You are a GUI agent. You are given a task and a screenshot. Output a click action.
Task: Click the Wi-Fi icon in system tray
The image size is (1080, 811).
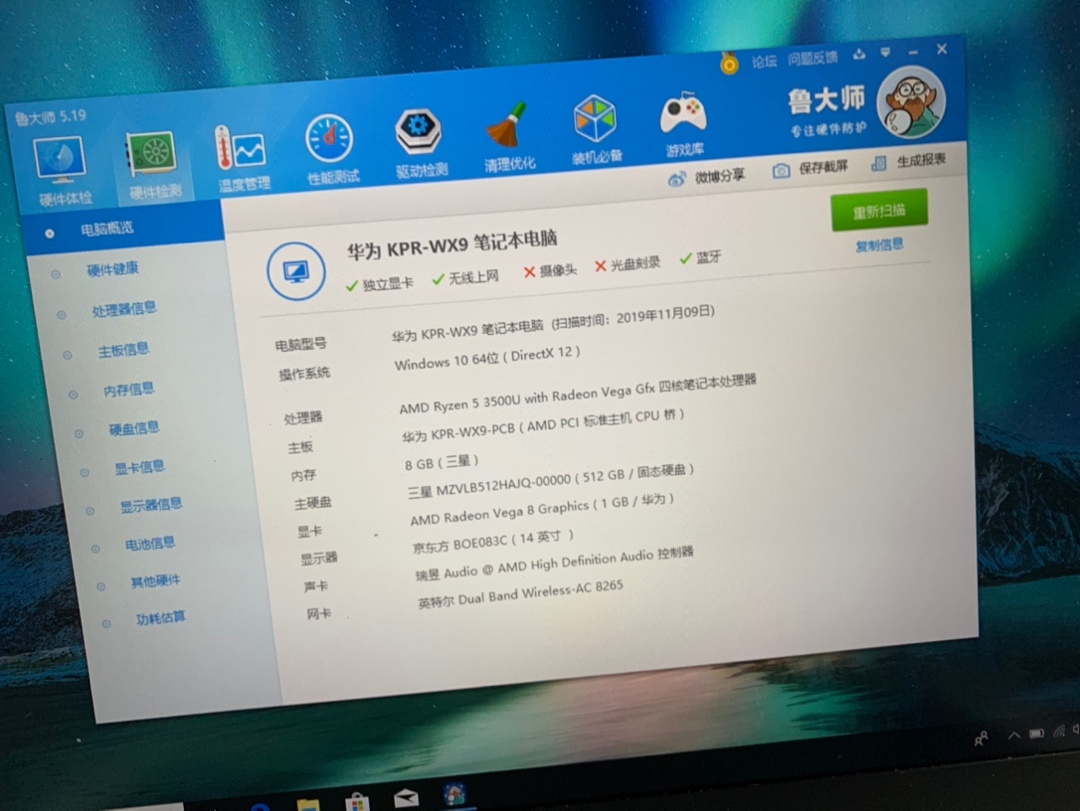1059,730
